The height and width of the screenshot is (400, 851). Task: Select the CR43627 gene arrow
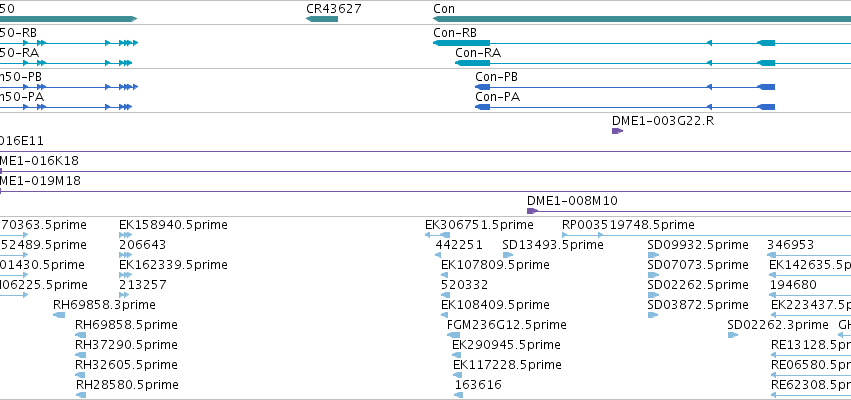(x=322, y=19)
